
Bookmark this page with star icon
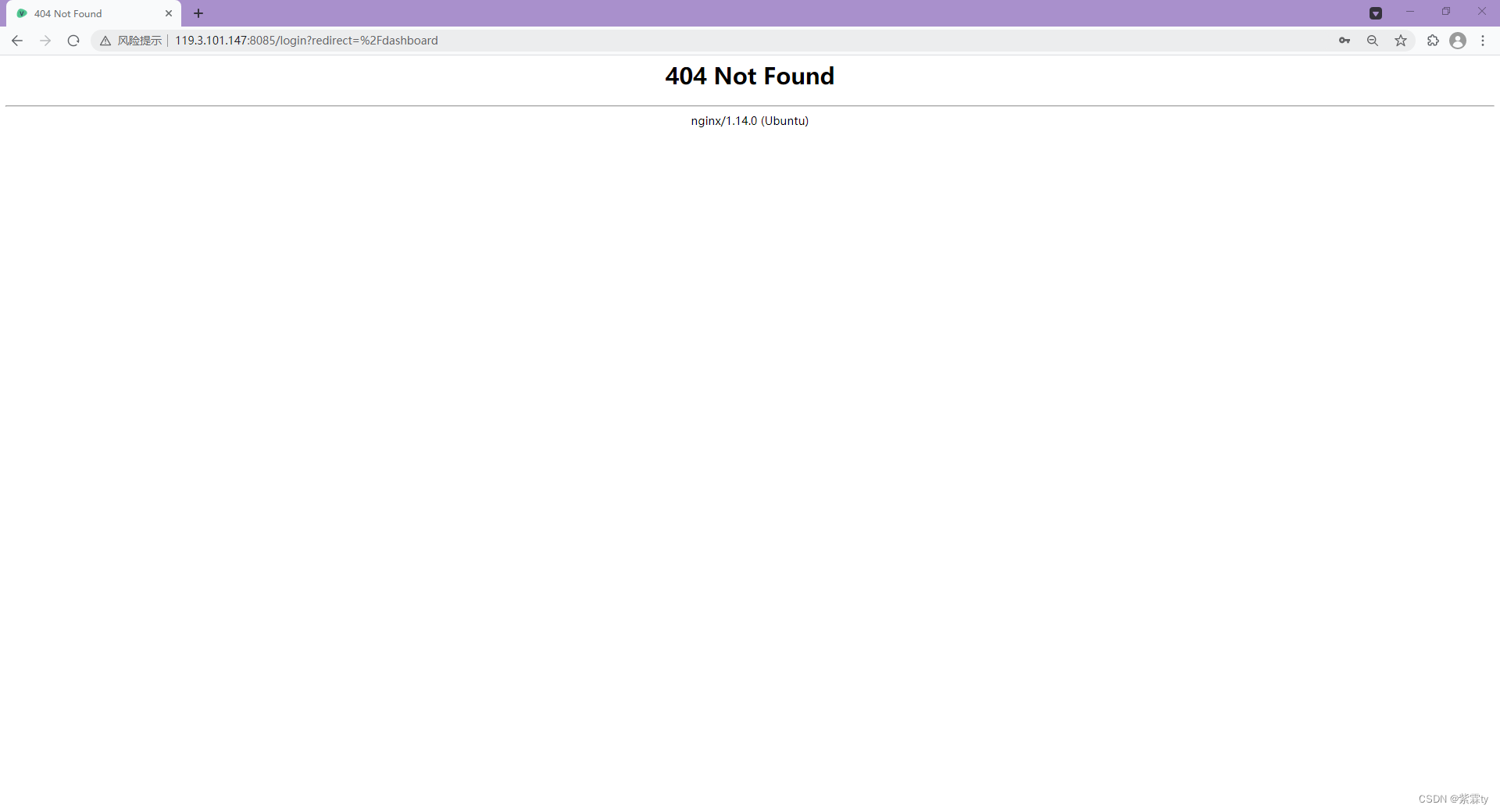1401,41
